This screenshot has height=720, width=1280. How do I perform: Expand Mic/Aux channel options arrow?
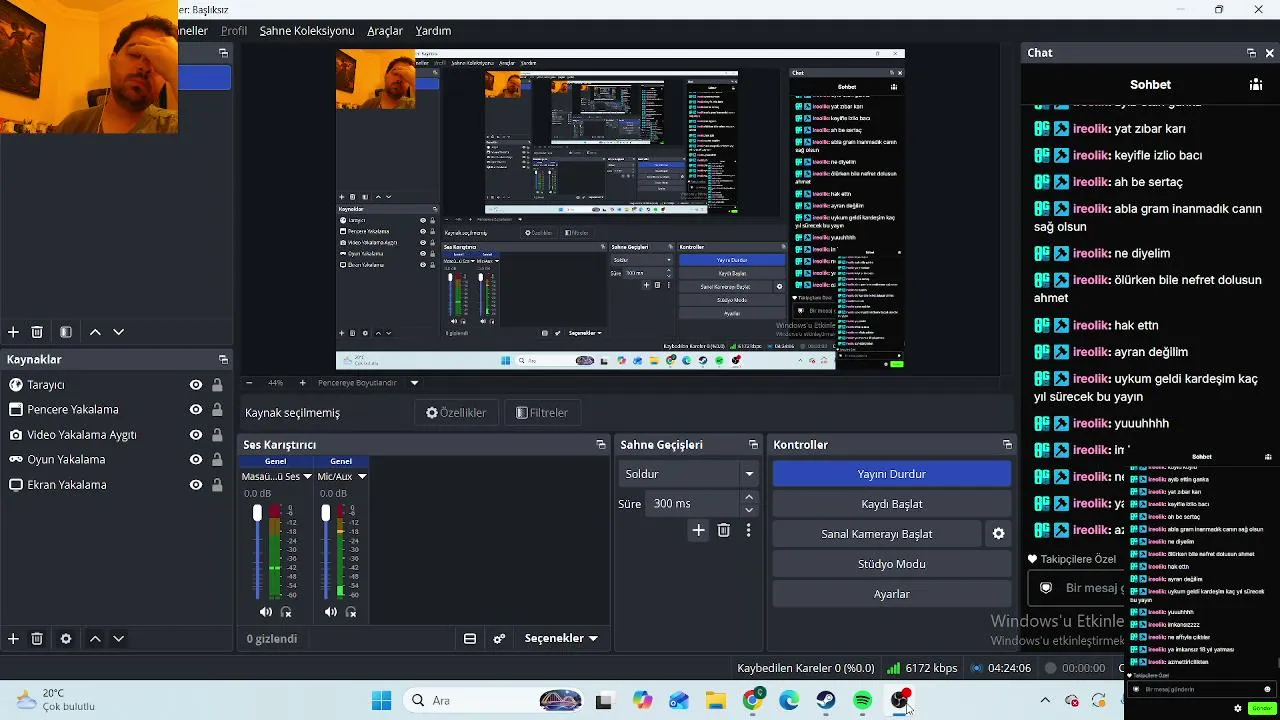(x=362, y=477)
